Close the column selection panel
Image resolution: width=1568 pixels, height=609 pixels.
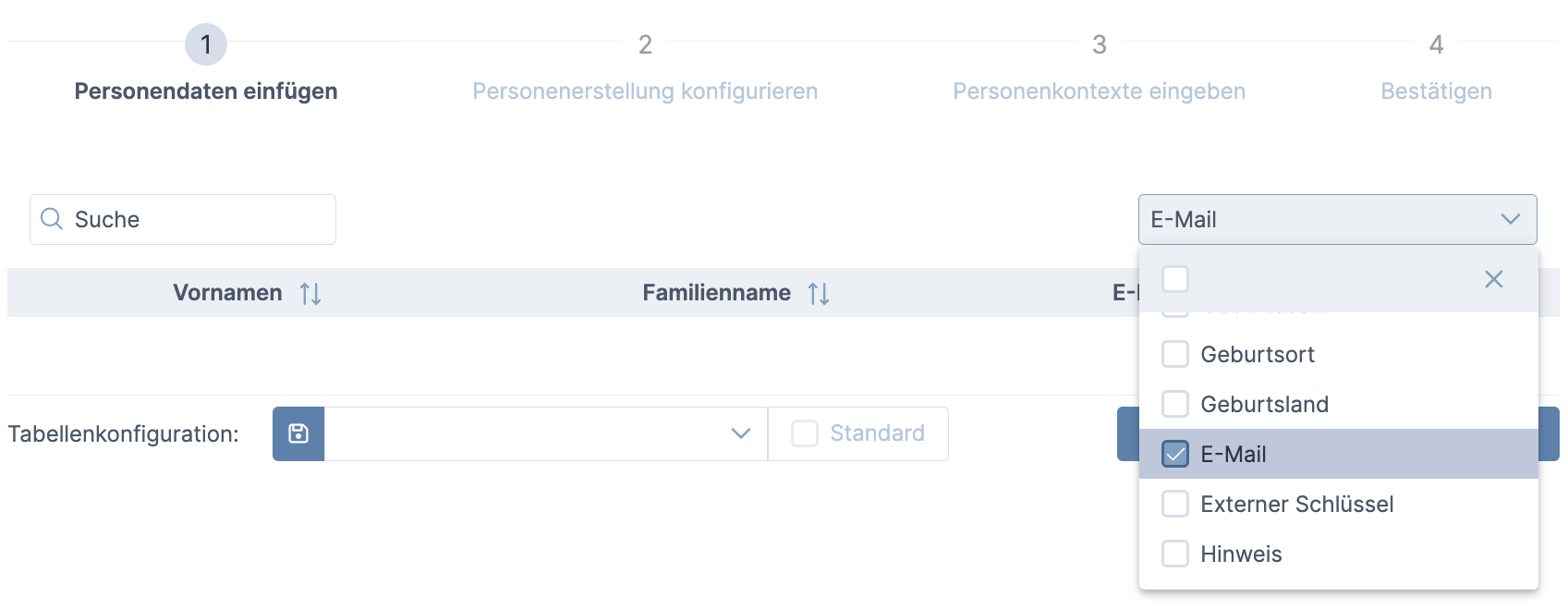coord(1493,279)
